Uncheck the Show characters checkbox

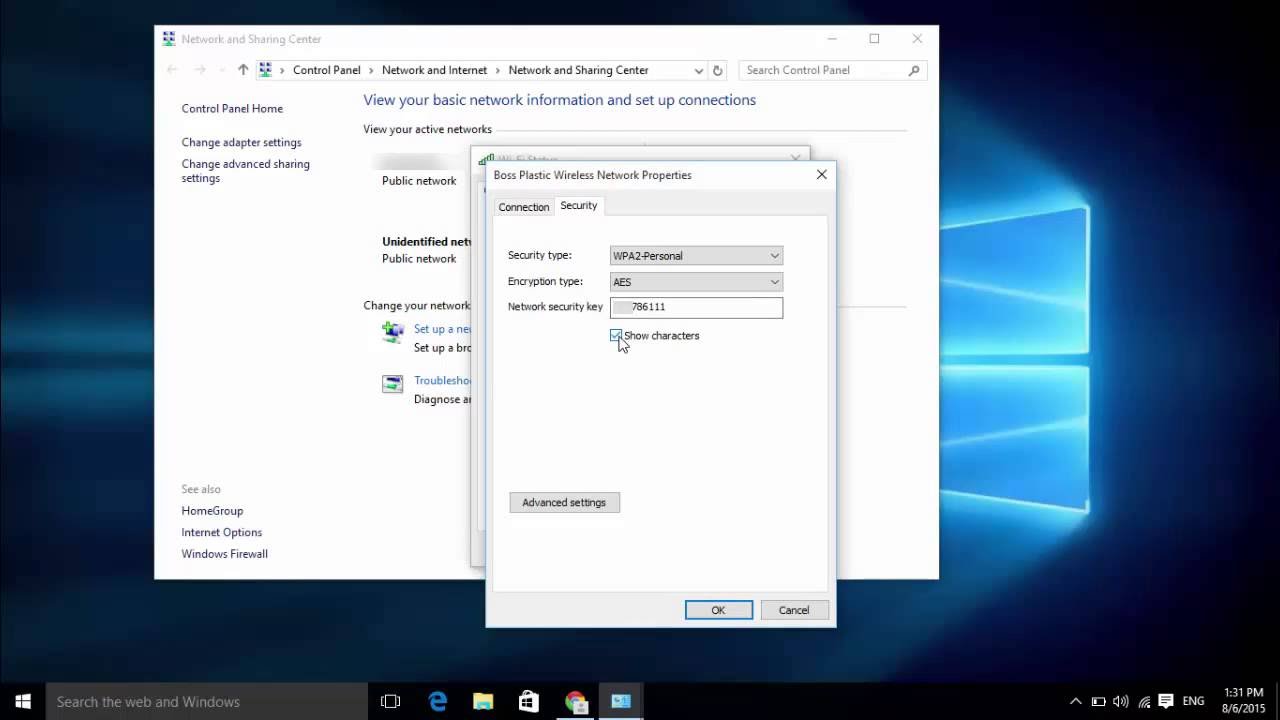pos(616,336)
